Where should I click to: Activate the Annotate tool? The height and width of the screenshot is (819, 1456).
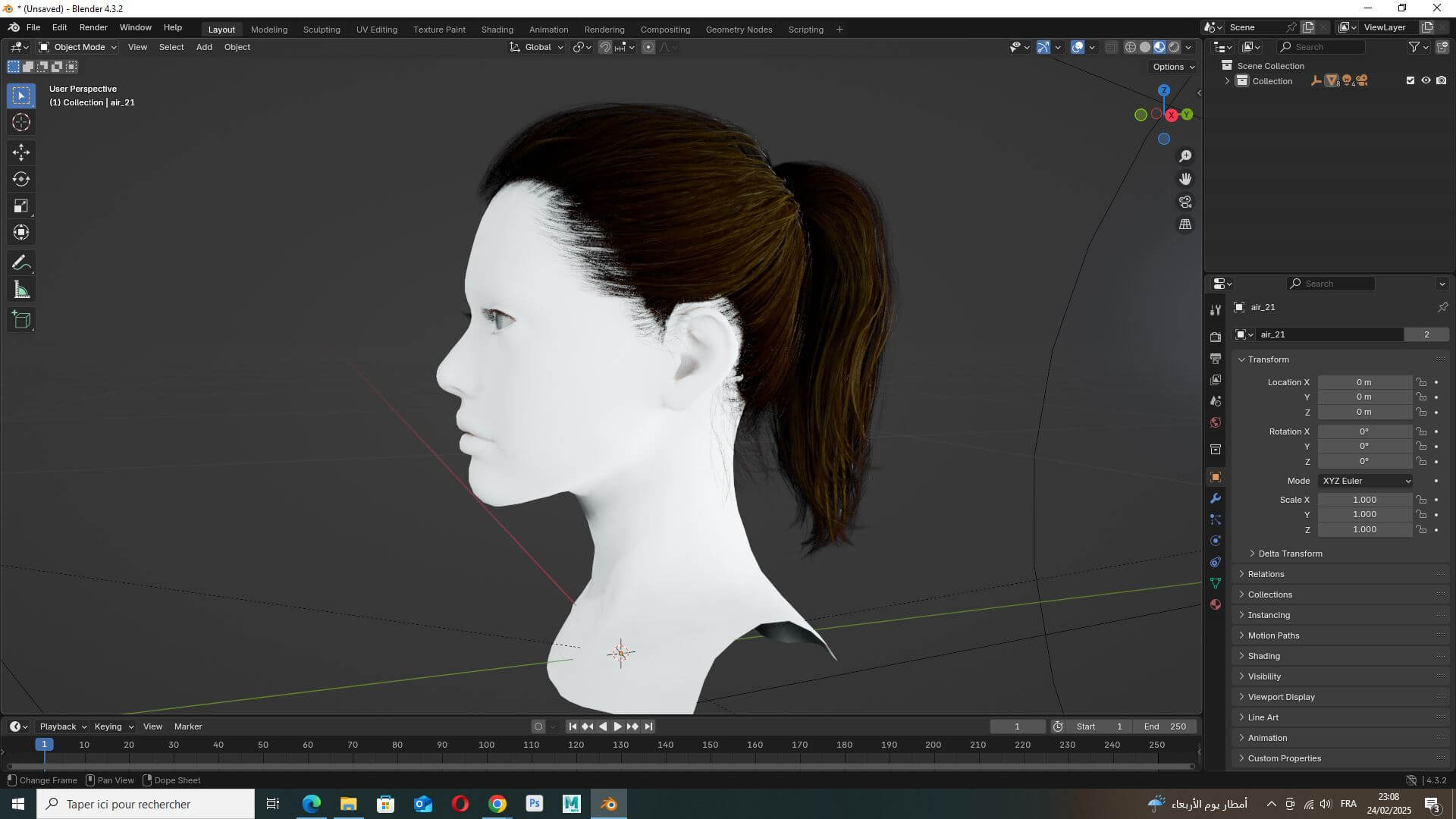[x=21, y=263]
